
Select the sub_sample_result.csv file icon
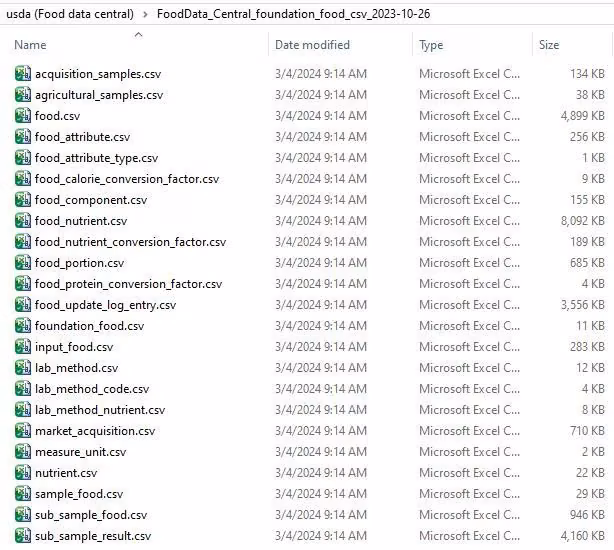pyautogui.click(x=23, y=536)
